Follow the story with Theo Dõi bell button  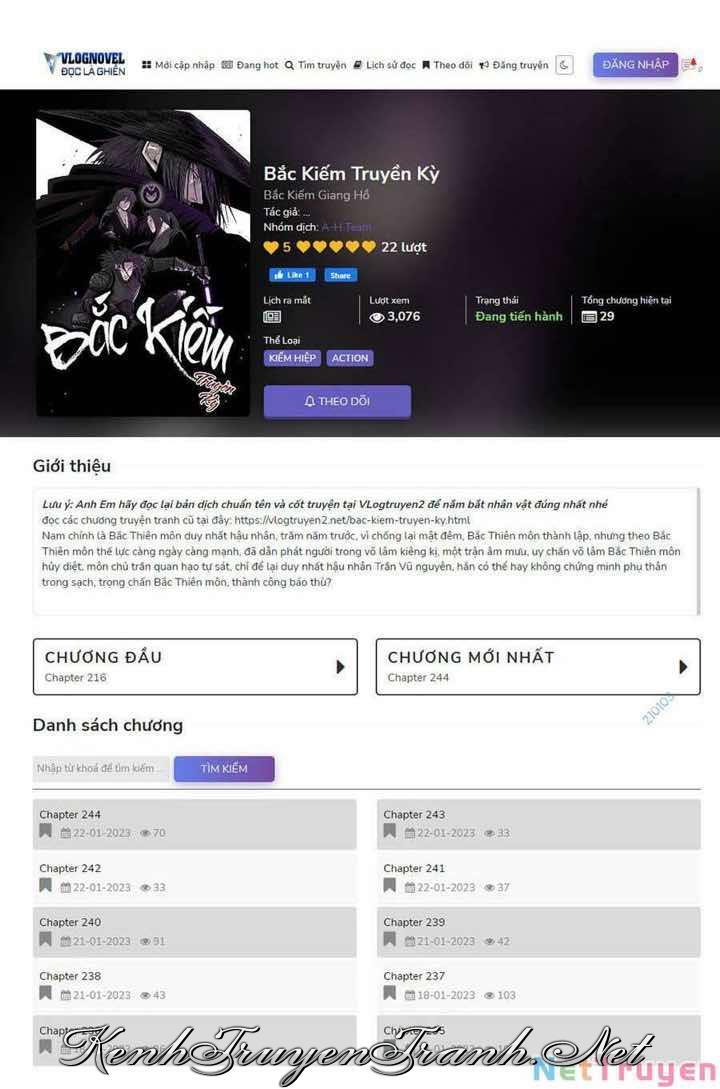(337, 401)
